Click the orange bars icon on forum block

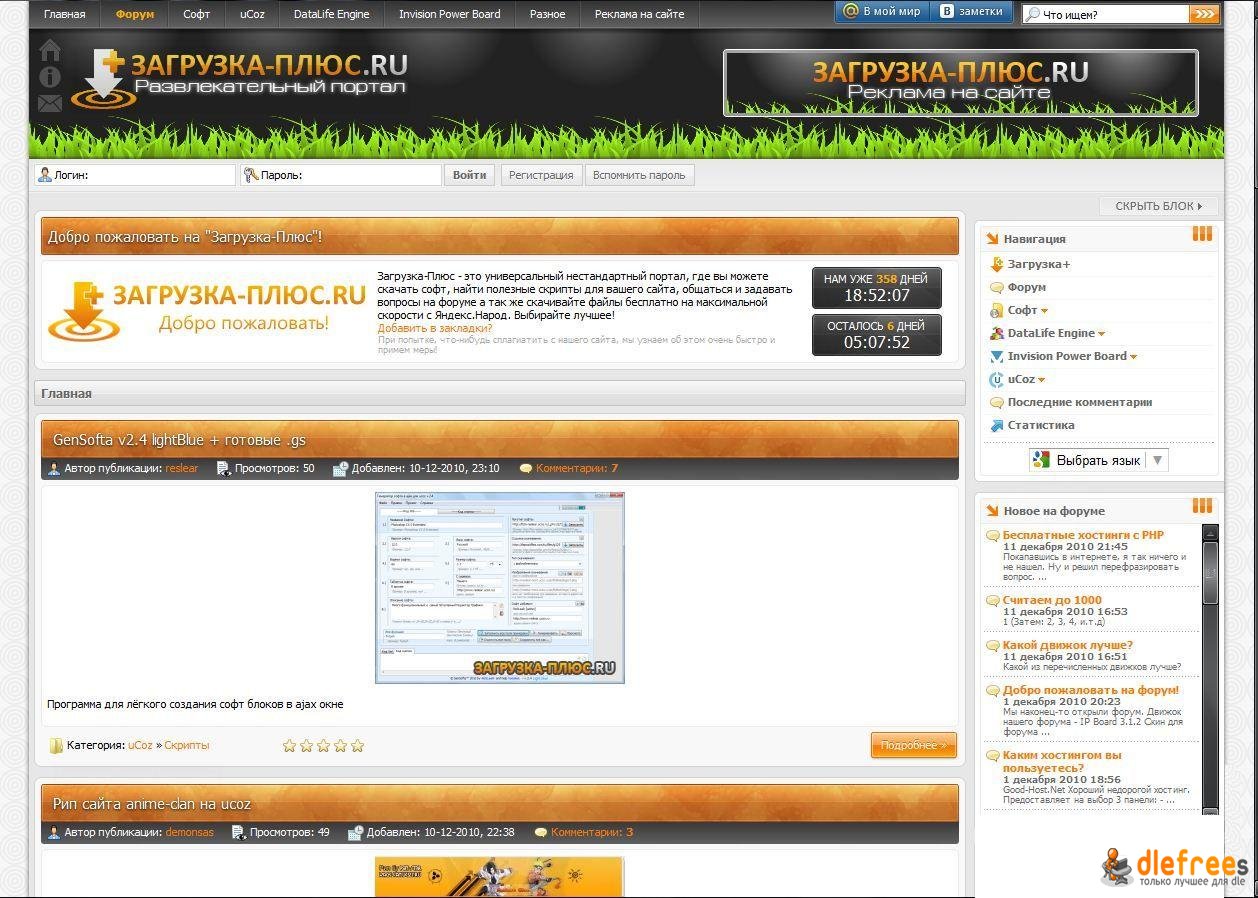[1201, 506]
